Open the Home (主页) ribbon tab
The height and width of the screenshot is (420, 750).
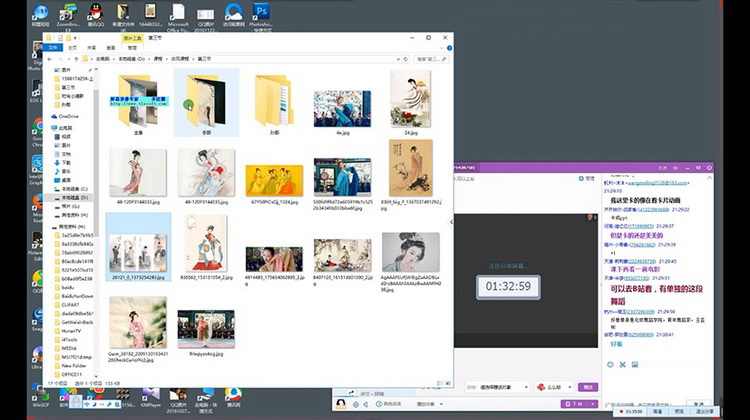click(x=72, y=48)
